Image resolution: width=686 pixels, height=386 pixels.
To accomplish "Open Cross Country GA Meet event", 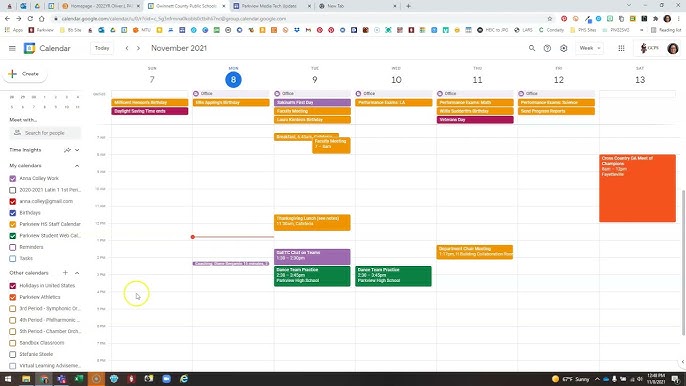I will (x=637, y=188).
